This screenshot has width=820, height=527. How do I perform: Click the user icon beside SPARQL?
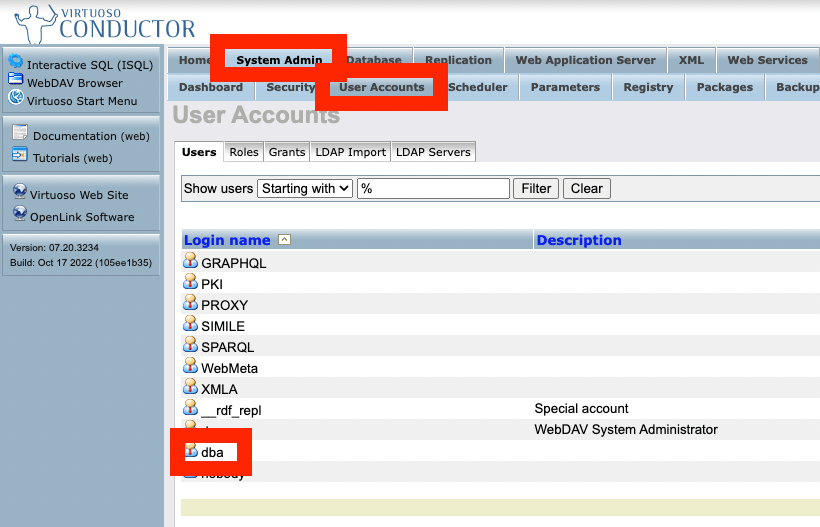tap(190, 344)
